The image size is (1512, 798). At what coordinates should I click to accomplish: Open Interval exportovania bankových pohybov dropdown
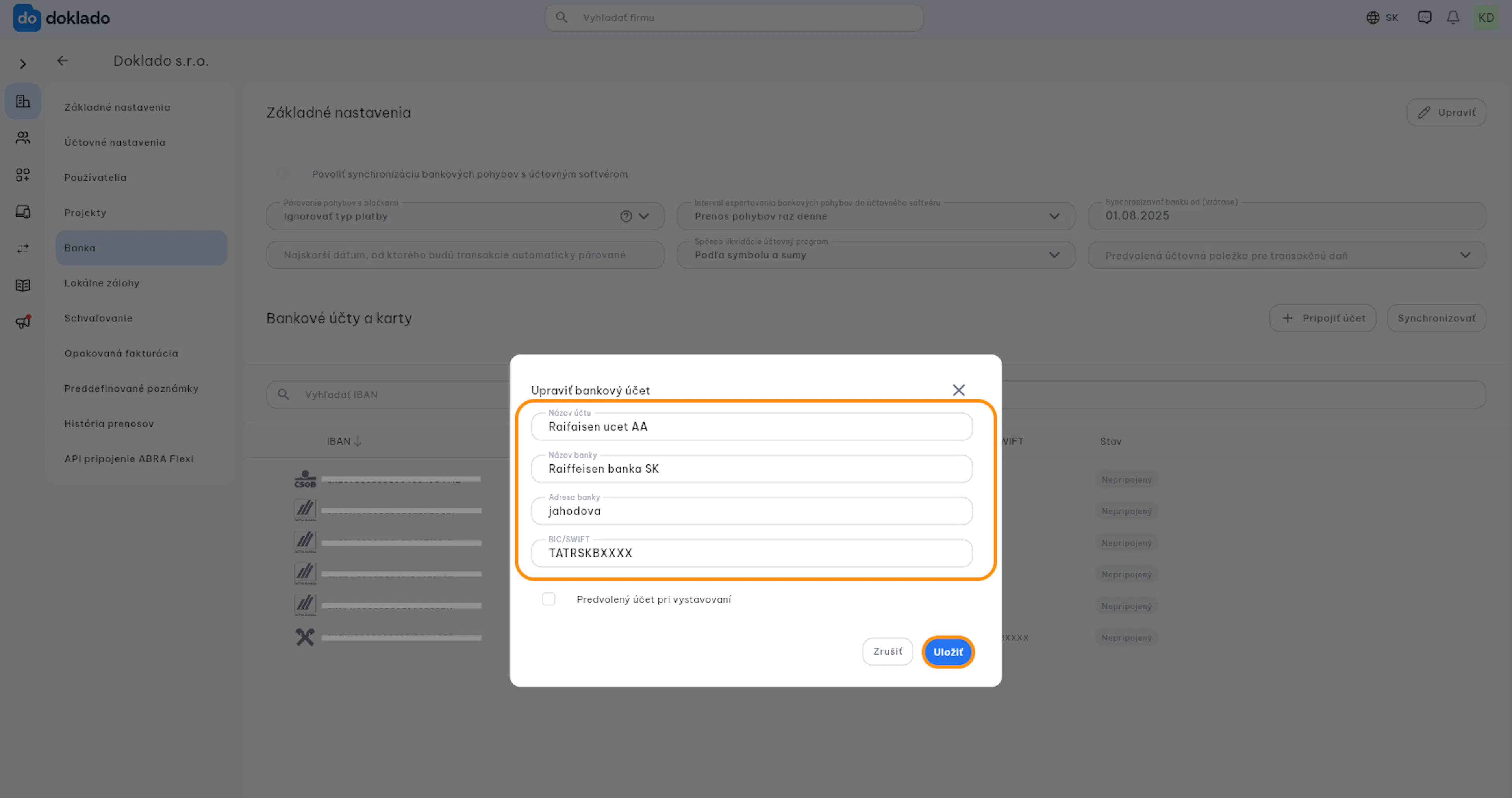876,216
